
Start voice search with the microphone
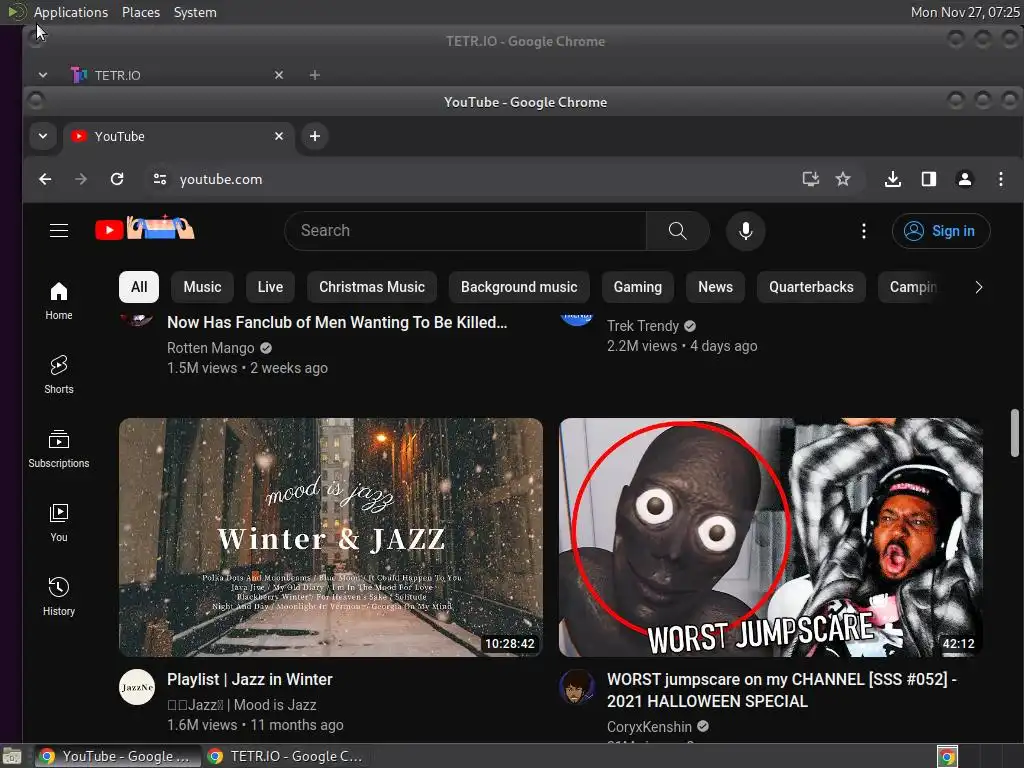click(x=745, y=231)
